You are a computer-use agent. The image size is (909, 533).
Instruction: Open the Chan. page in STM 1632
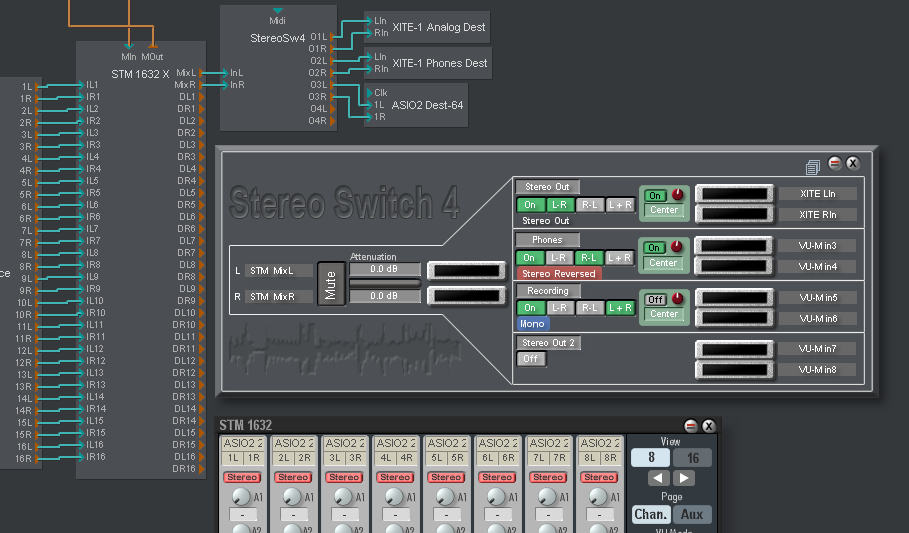click(x=651, y=514)
